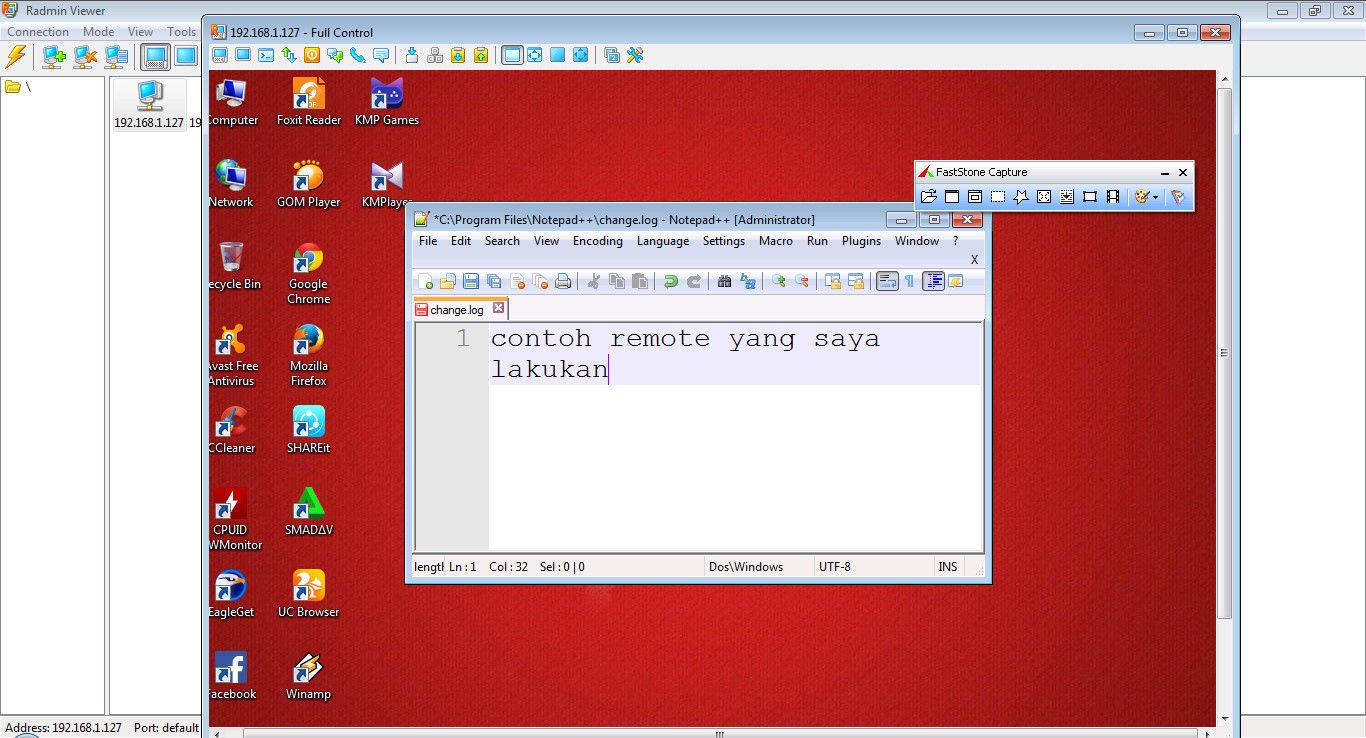Click the New file icon in Notepad++

426,282
